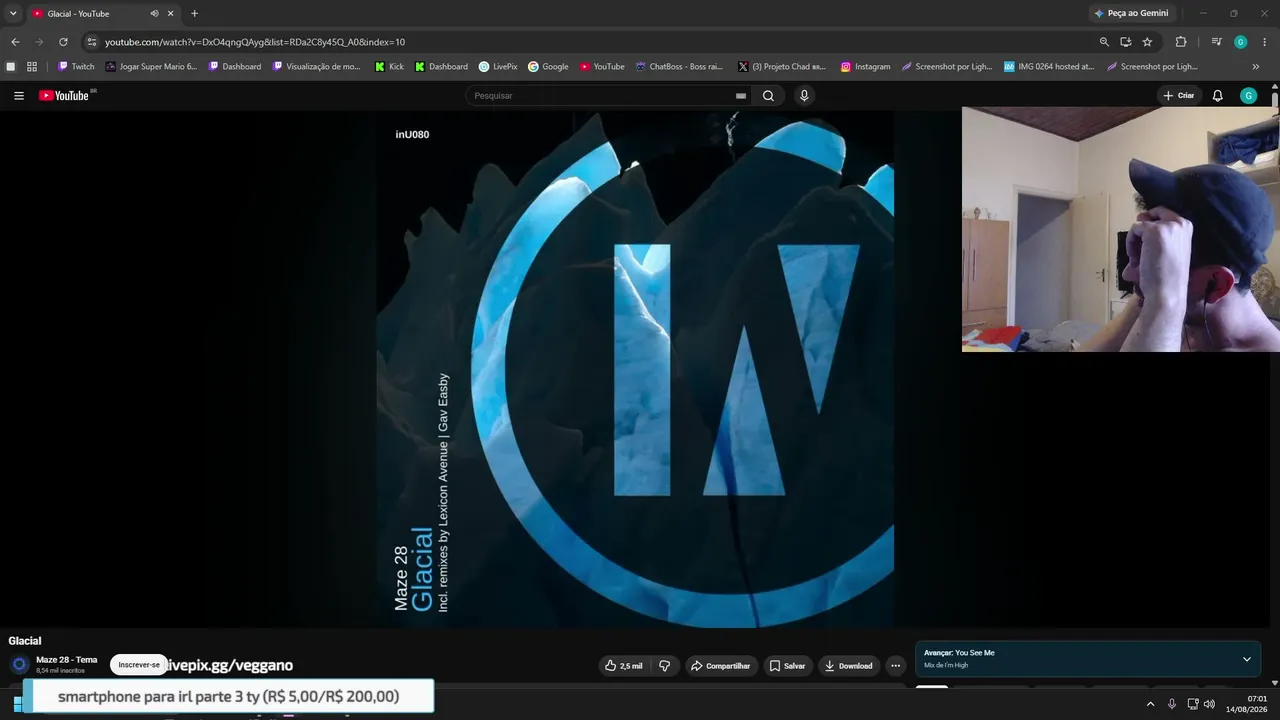Image resolution: width=1280 pixels, height=720 pixels.
Task: Click the browser address bar URL
Action: pyautogui.click(x=255, y=42)
